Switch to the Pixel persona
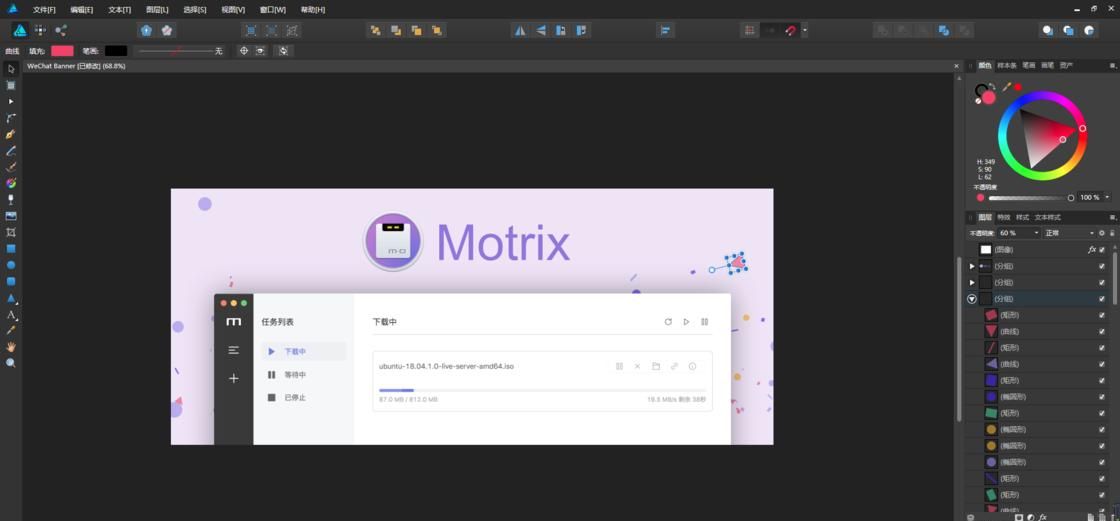Image resolution: width=1120 pixels, height=521 pixels. click(x=40, y=30)
